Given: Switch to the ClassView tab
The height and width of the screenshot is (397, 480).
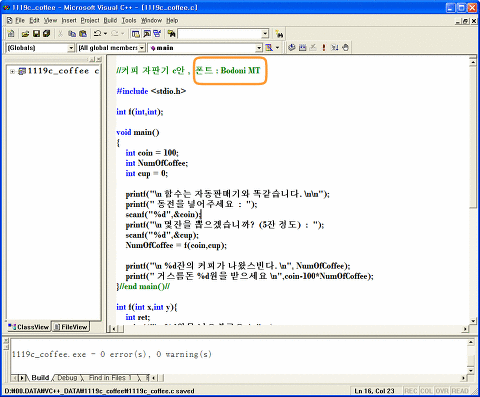Looking at the screenshot, I should 29,327.
